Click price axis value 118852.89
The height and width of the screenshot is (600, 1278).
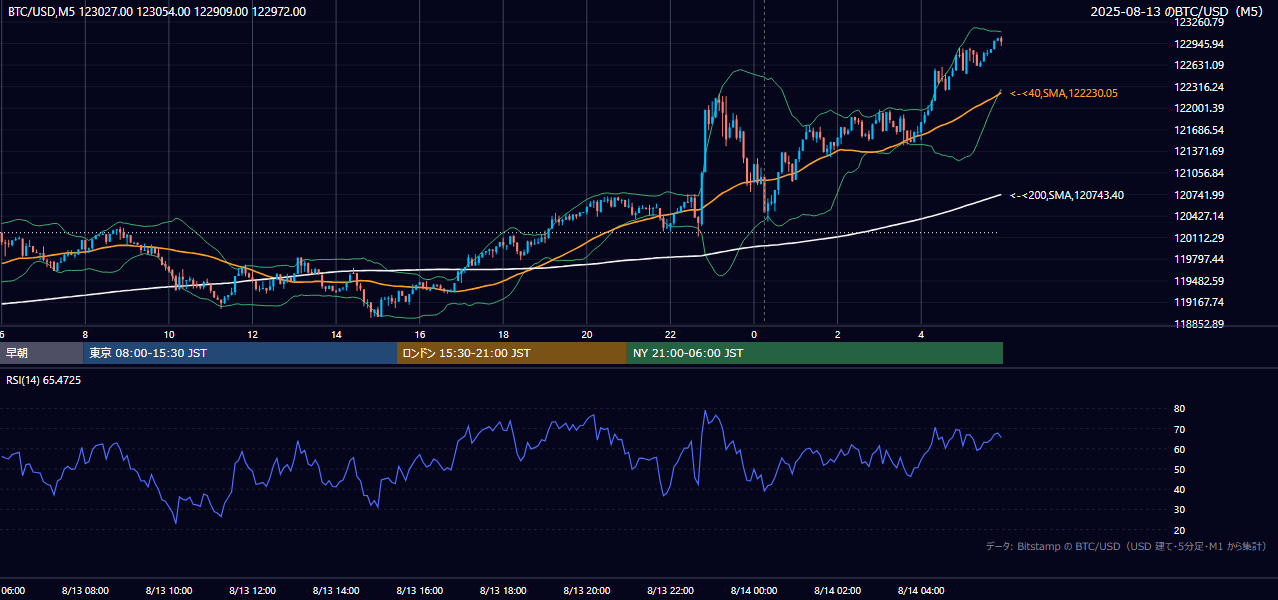pos(1201,324)
